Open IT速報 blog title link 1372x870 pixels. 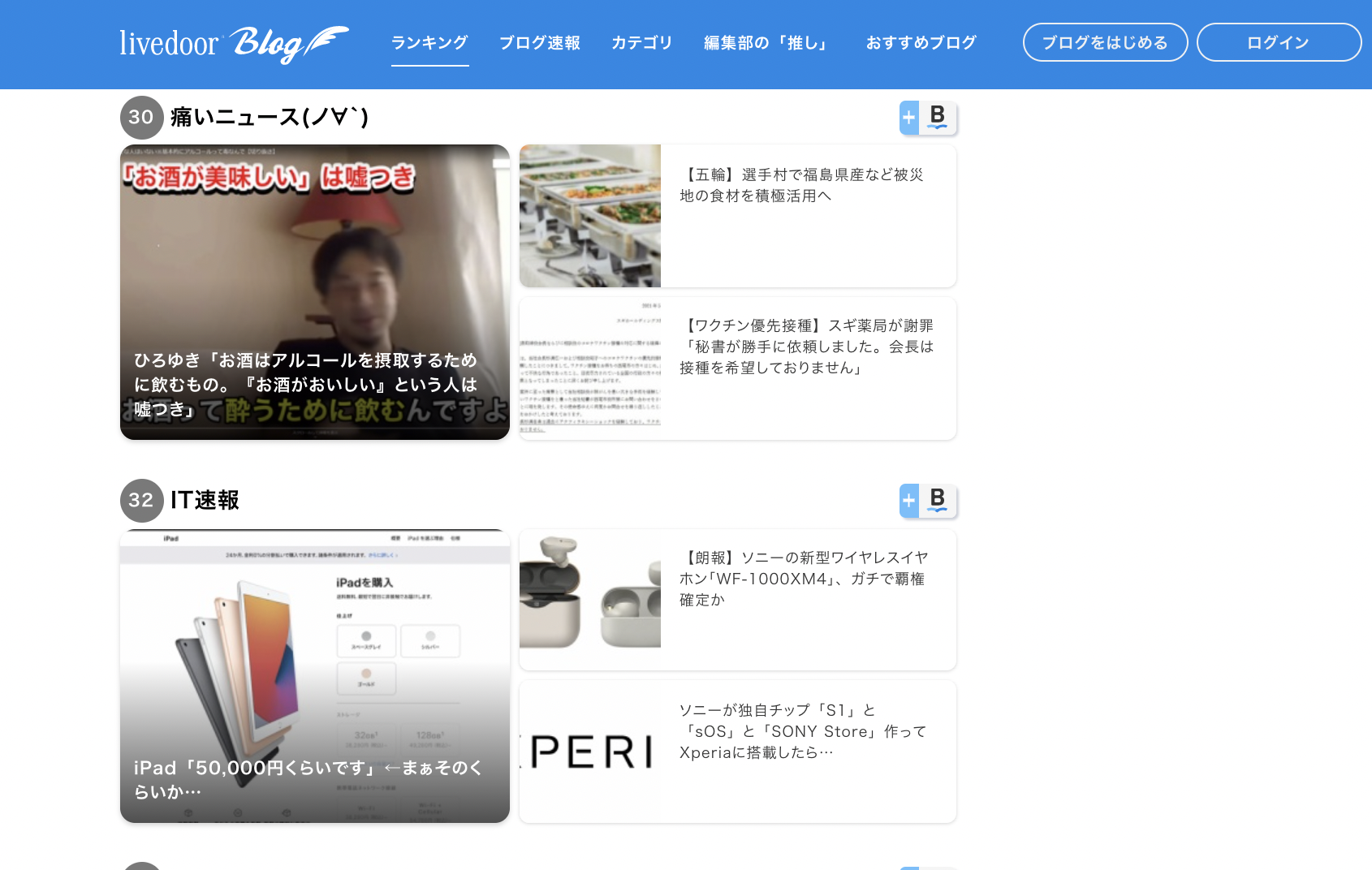point(205,500)
